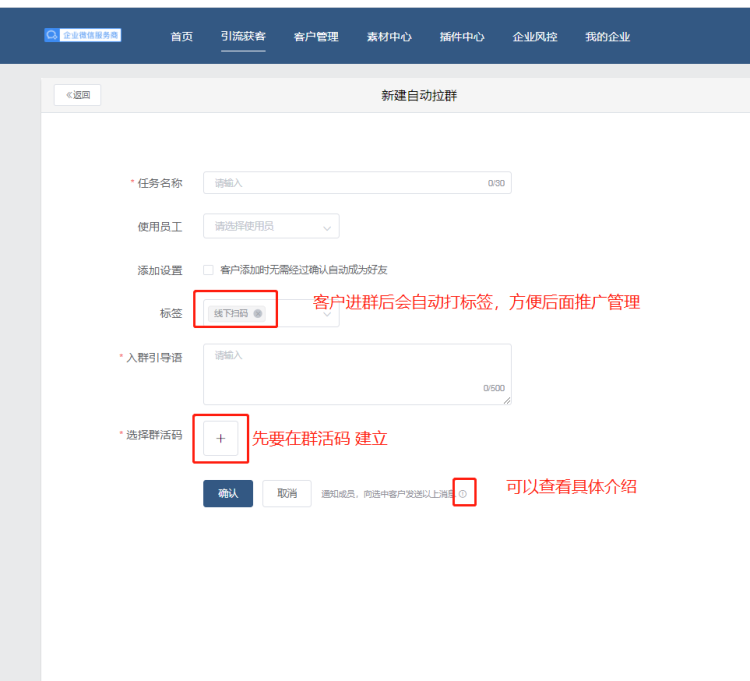Click the plus icon to add 群活码
The image size is (750, 681).
[x=221, y=438]
